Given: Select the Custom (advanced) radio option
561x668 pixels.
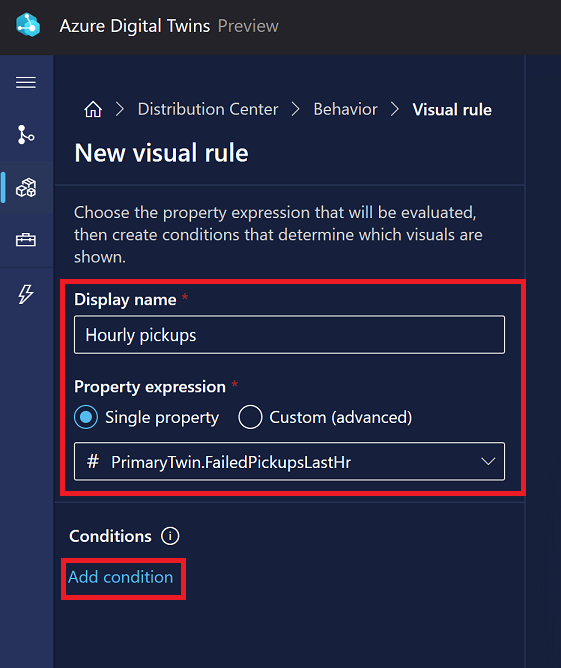Looking at the screenshot, I should (x=250, y=417).
